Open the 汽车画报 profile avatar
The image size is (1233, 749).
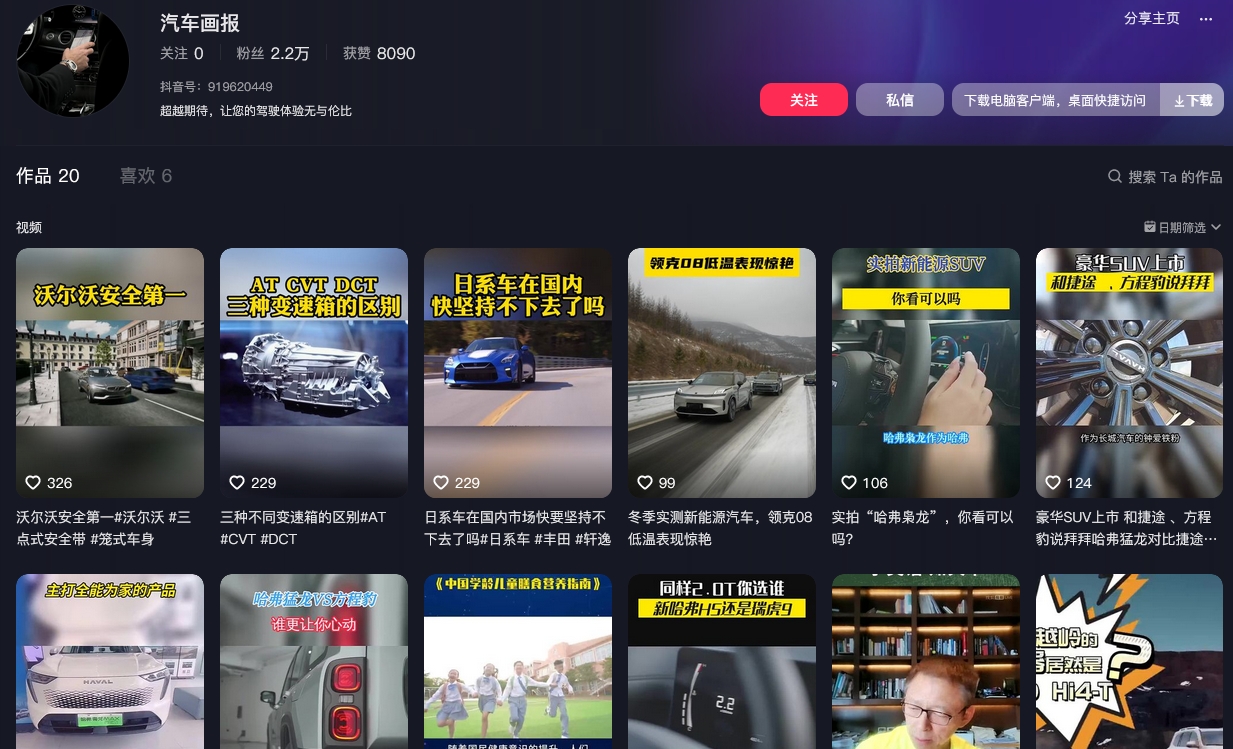pos(72,61)
